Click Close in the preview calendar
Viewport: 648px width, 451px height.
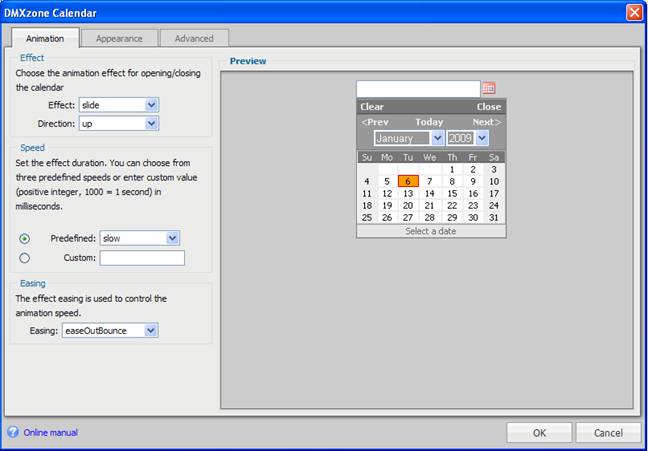[488, 107]
